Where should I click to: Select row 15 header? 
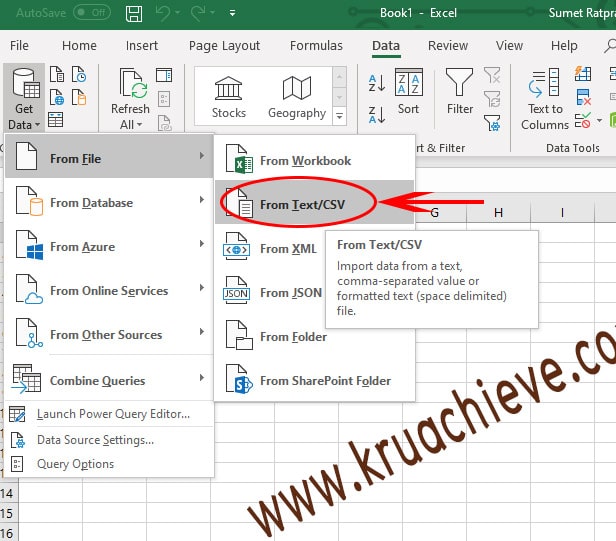pos(7,513)
